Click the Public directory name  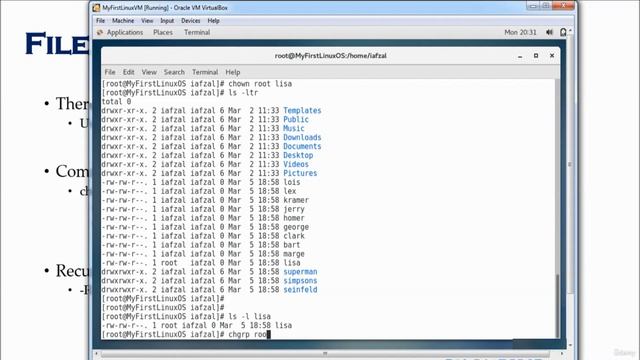pyautogui.click(x=296, y=120)
